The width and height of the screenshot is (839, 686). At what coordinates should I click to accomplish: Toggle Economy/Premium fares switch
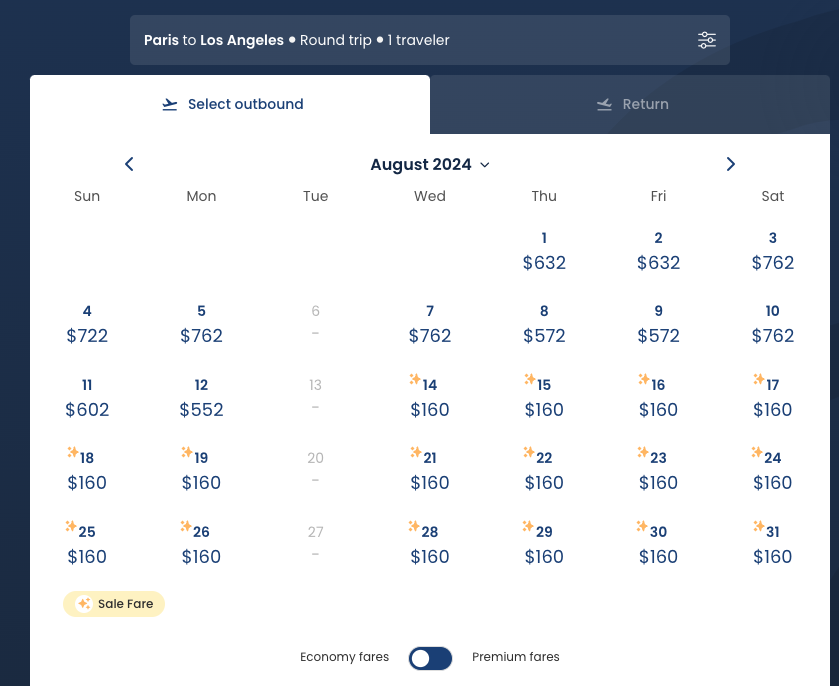click(x=430, y=658)
